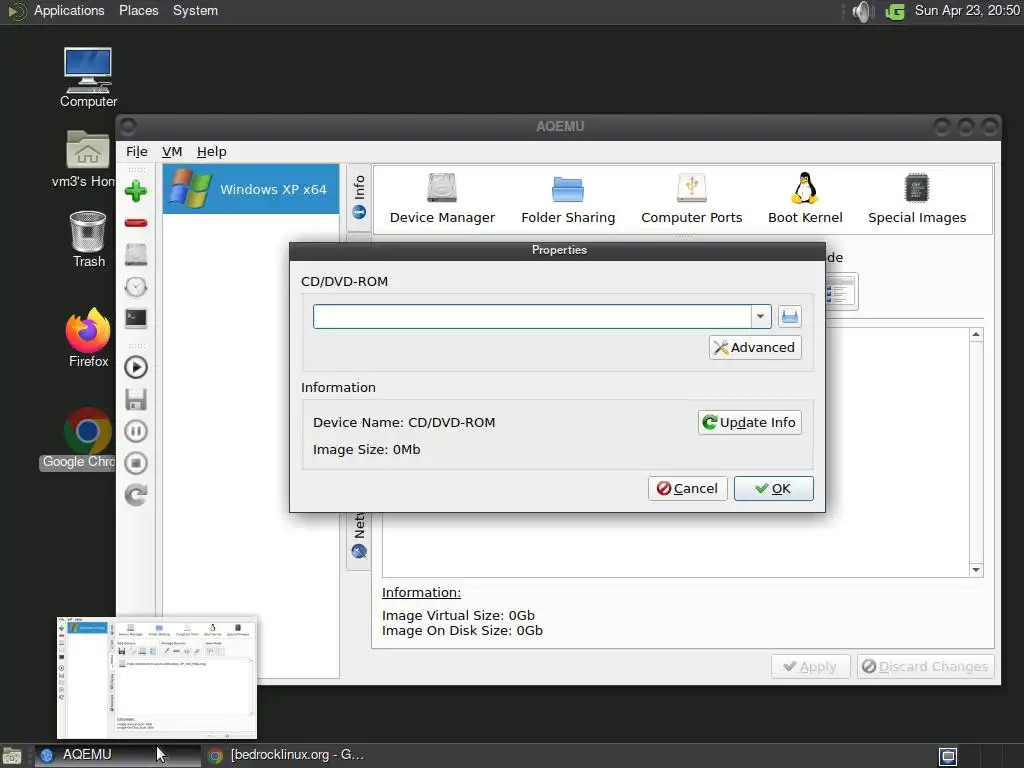Open the VM menu
Screen dimensions: 1024x768
172,152
